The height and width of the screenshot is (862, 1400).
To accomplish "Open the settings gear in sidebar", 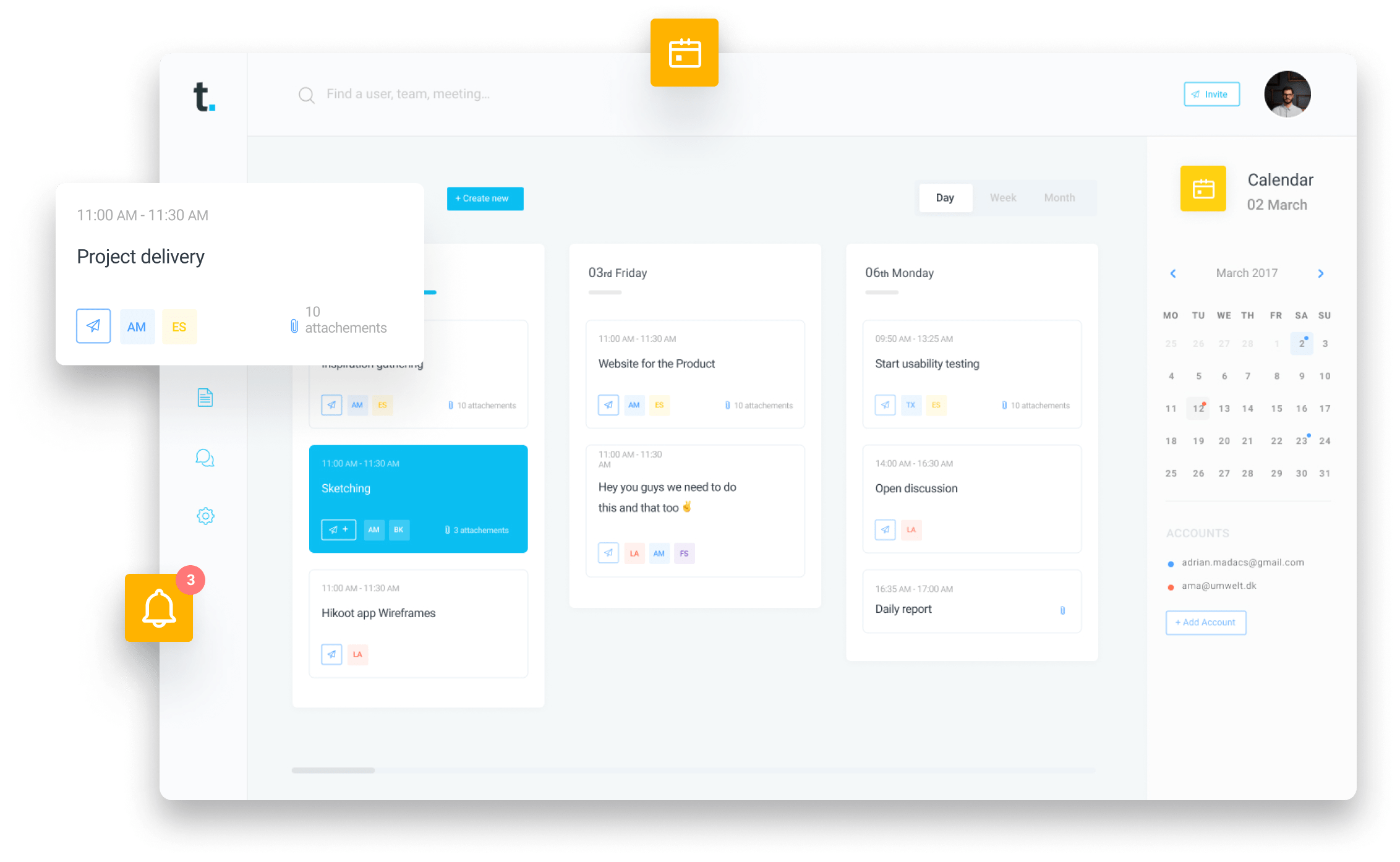I will click(205, 516).
